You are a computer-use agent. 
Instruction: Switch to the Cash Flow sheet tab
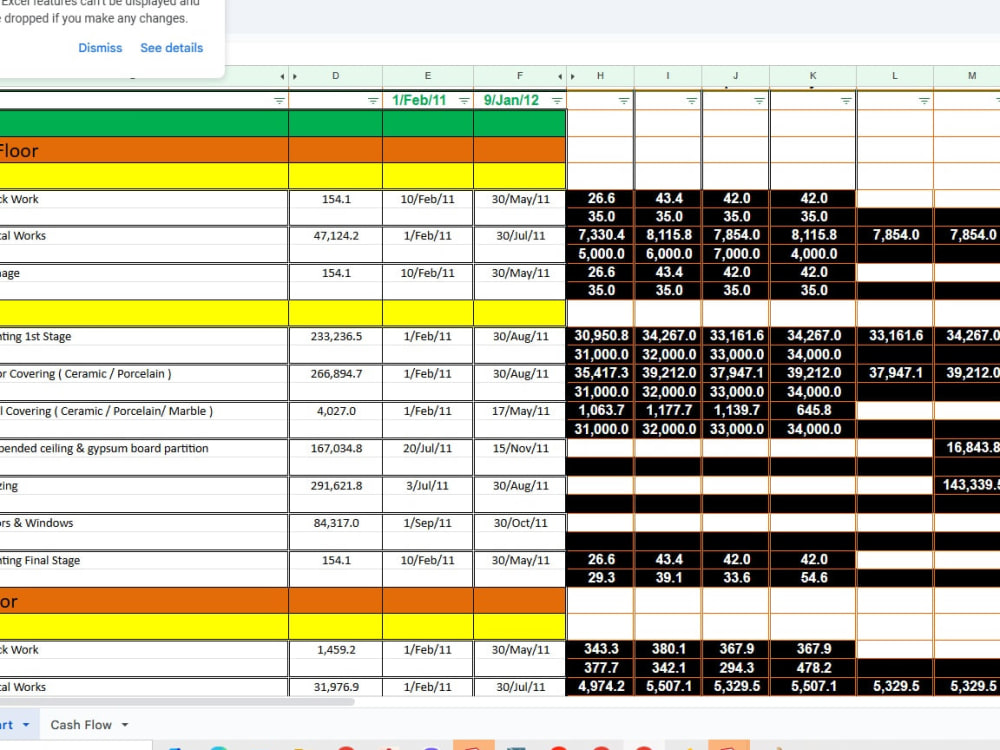[x=81, y=724]
